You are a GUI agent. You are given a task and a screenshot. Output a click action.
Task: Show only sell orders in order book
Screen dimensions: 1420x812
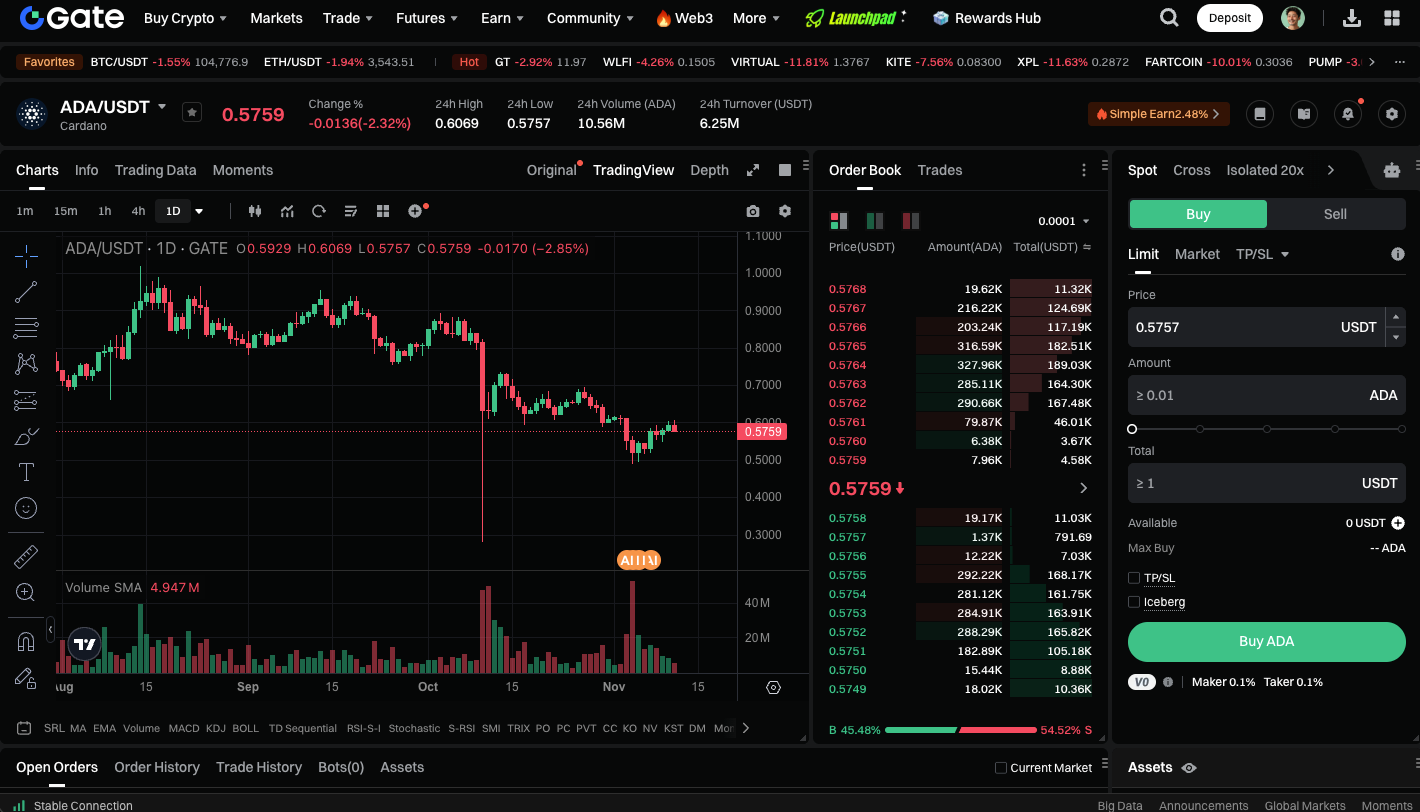(x=911, y=221)
